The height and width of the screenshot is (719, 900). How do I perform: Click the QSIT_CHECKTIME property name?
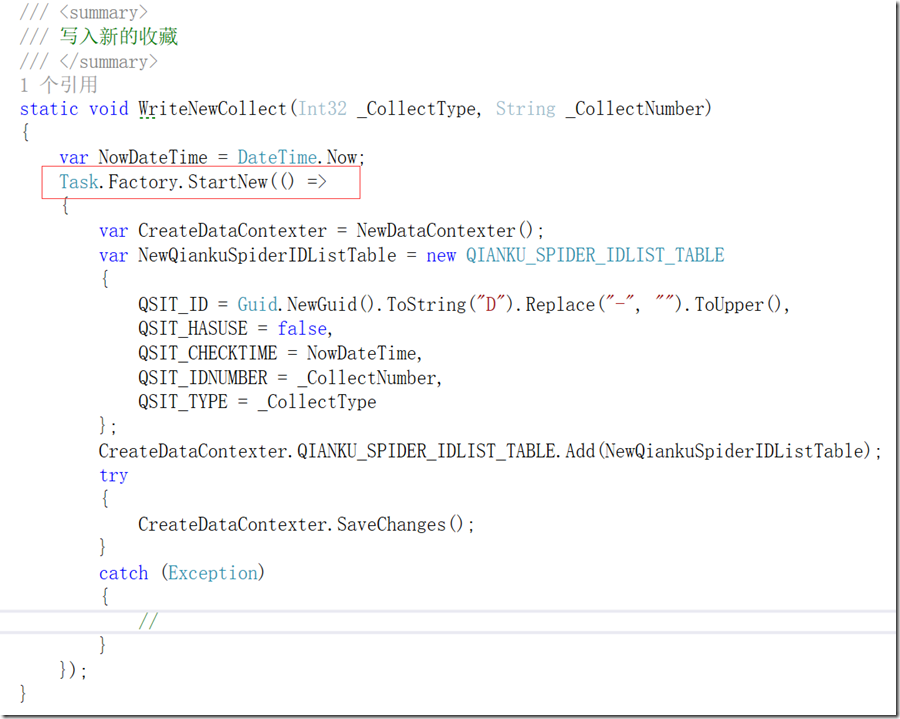(x=207, y=353)
